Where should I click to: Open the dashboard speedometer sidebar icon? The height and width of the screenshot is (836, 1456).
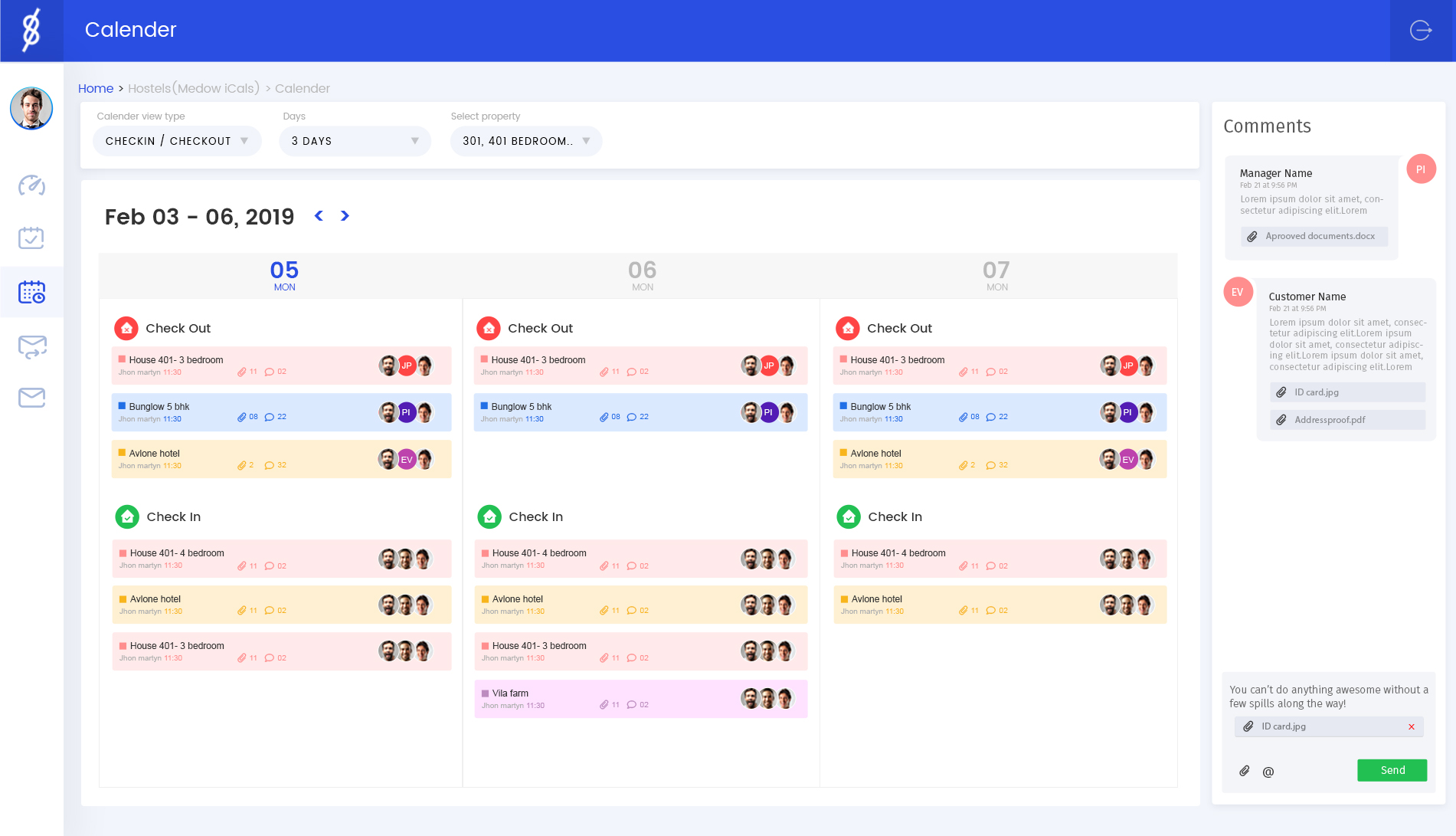tap(31, 185)
